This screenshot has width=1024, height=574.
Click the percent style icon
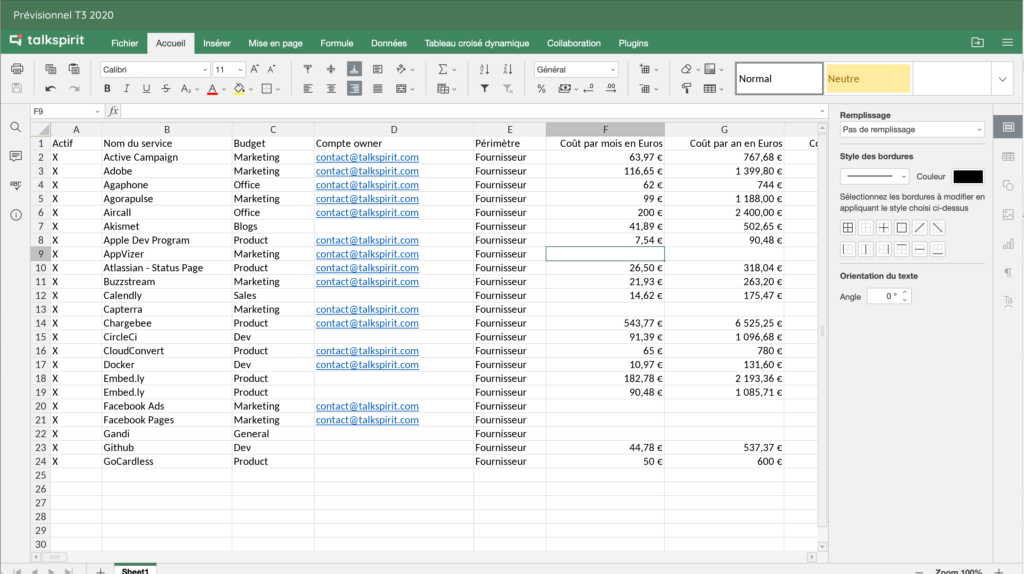click(541, 89)
